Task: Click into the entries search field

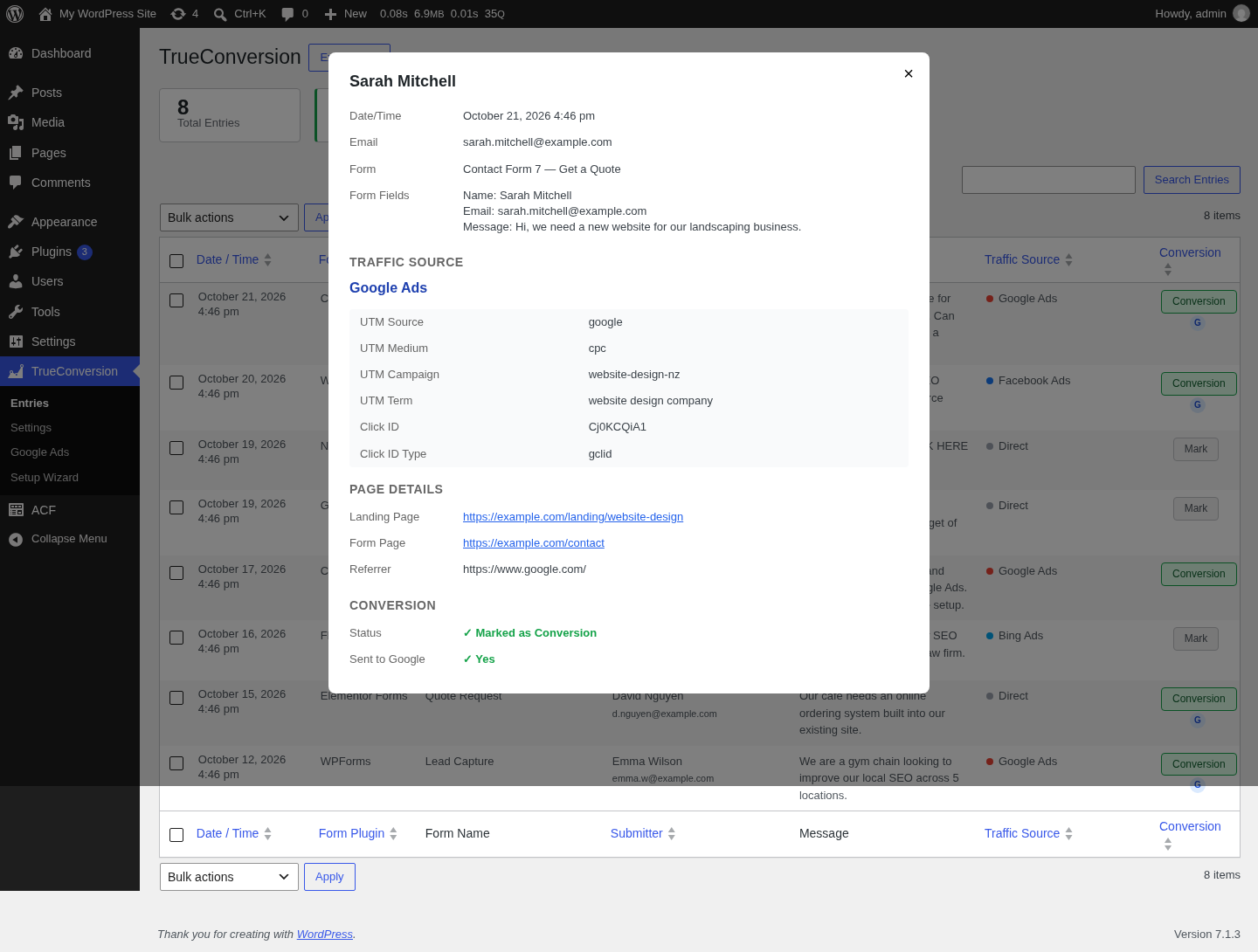Action: (1048, 180)
